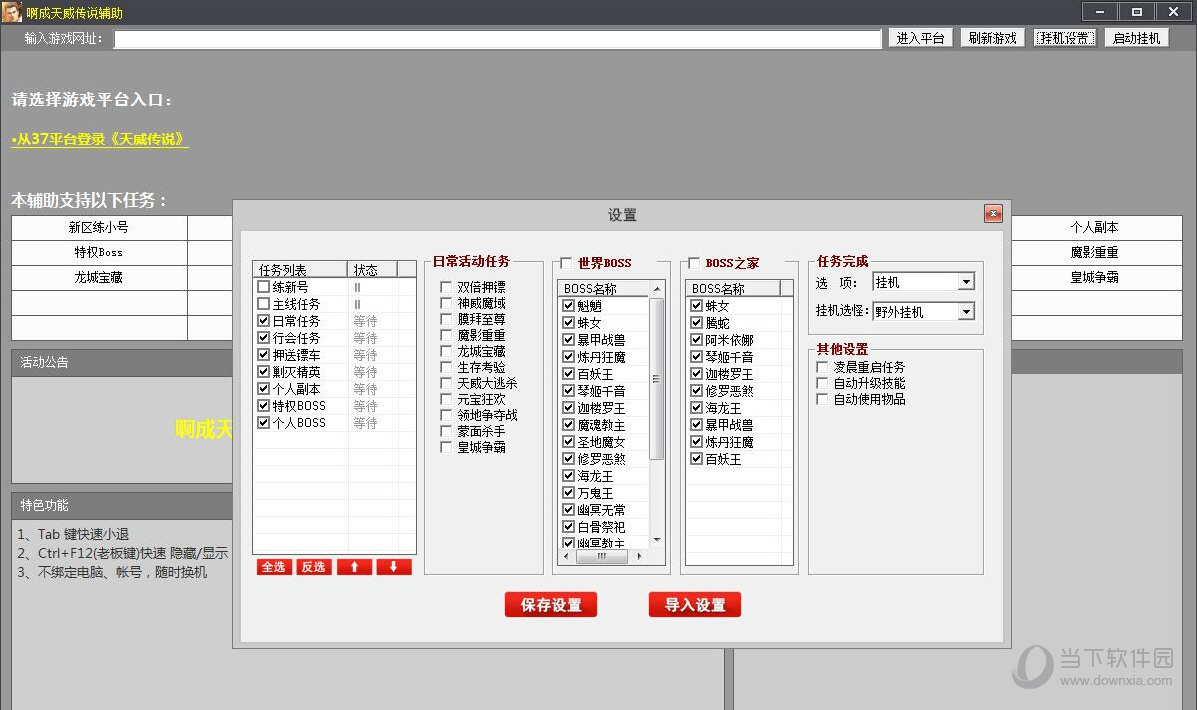Tick the 元宝狂欢 daily activity

(x=446, y=399)
